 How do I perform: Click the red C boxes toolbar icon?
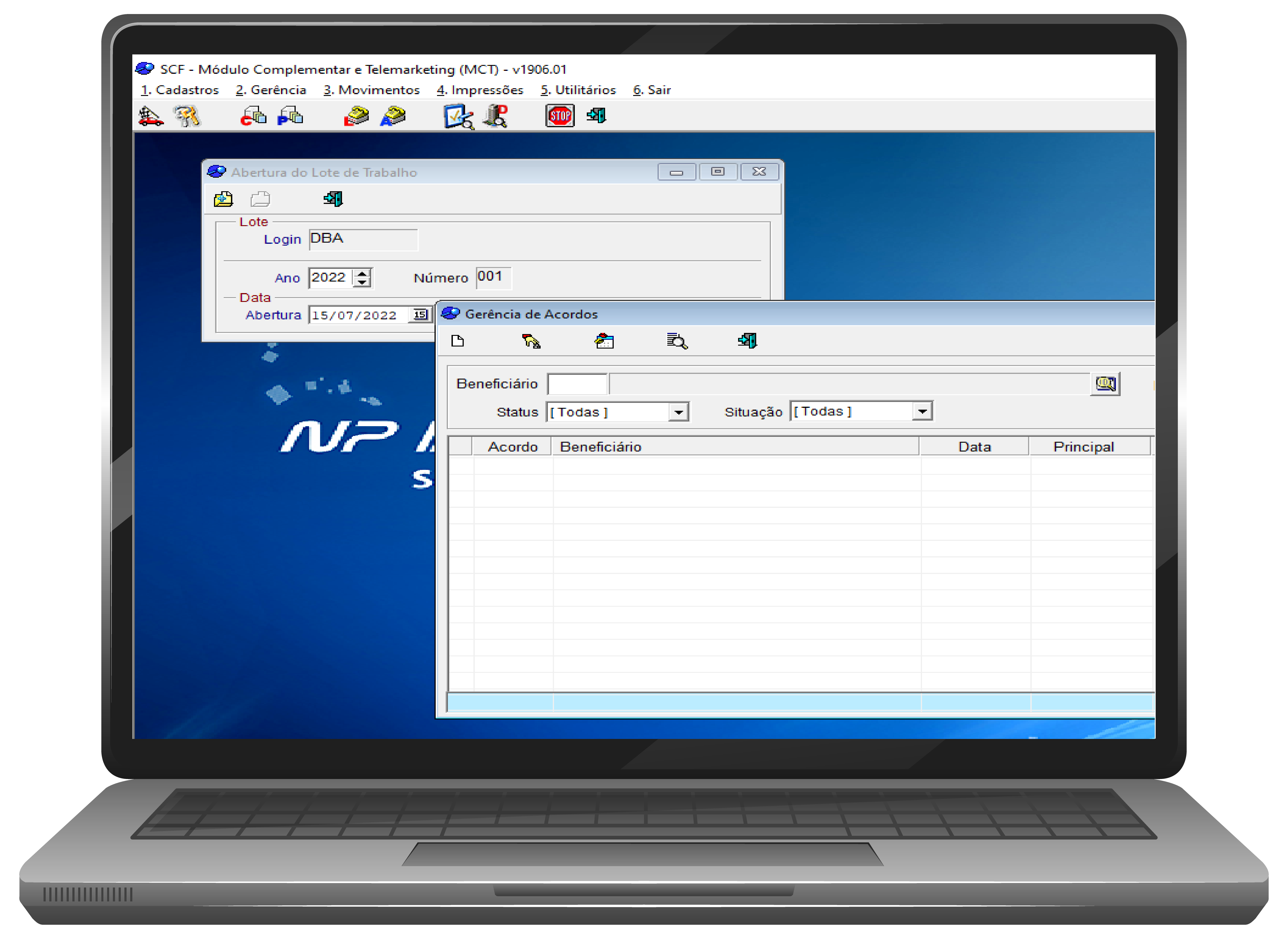point(253,116)
